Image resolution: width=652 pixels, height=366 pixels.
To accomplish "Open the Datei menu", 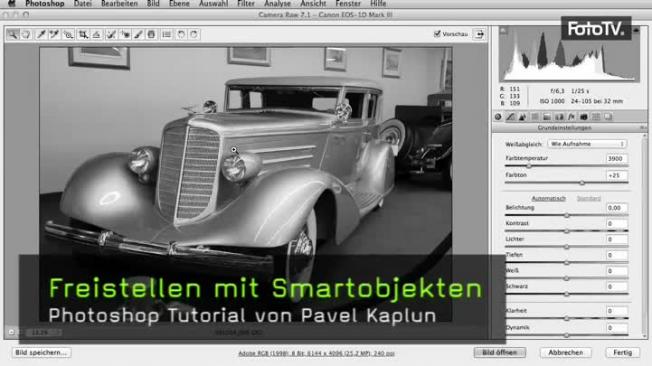I will 83,3.
